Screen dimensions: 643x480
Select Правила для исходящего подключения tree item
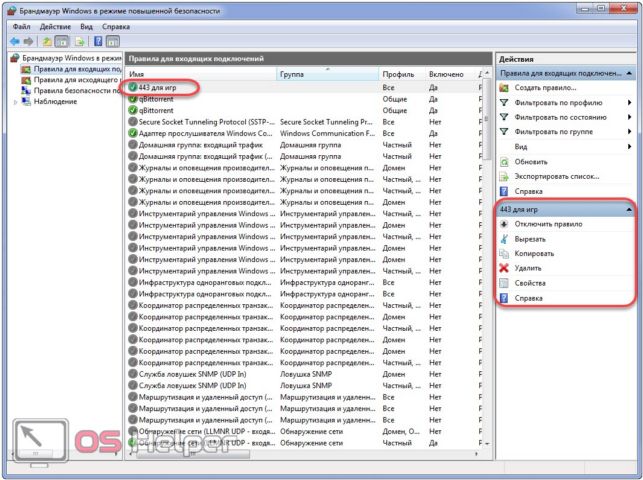point(77,80)
